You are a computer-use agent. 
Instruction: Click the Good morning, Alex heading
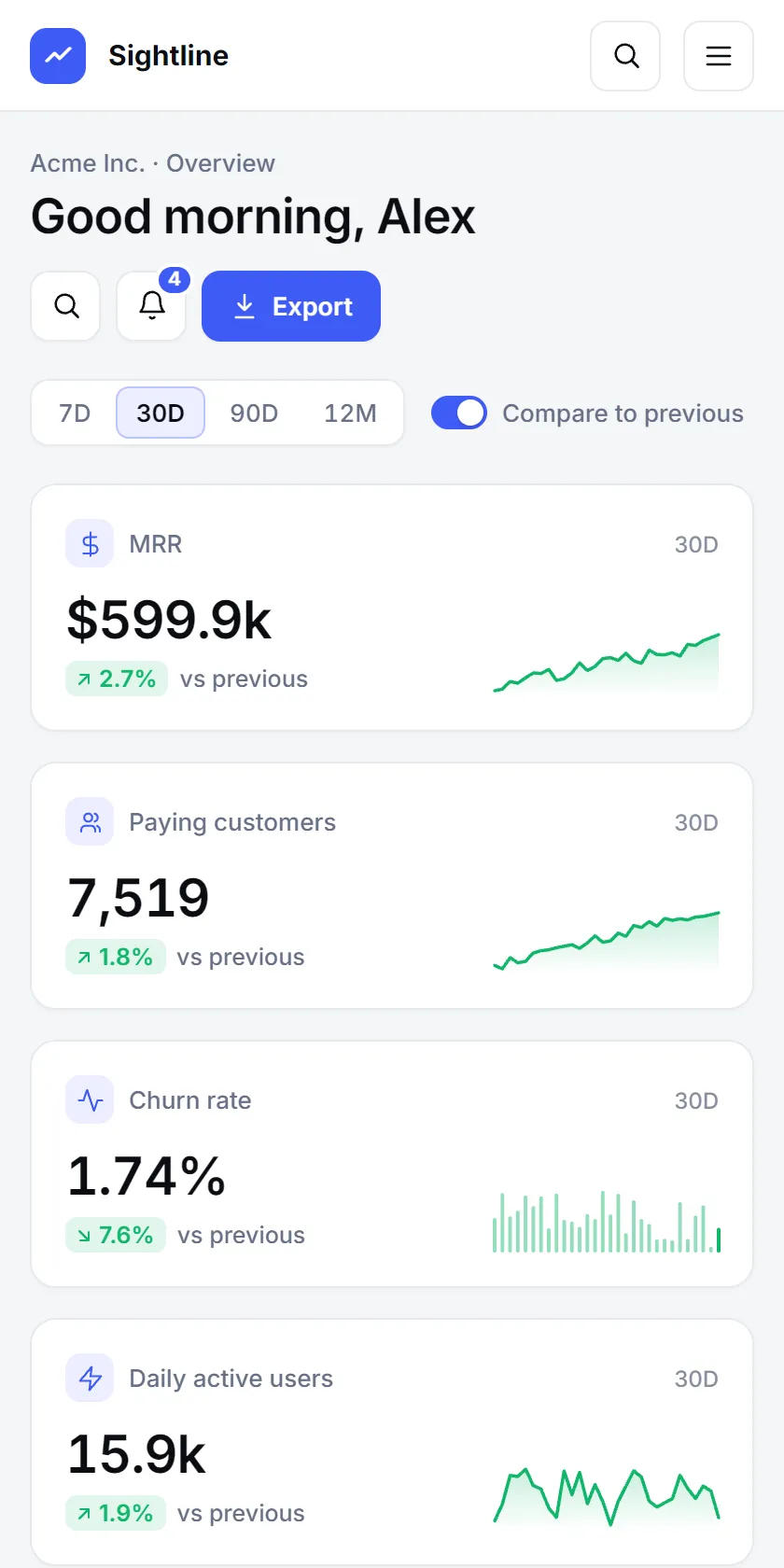253,217
